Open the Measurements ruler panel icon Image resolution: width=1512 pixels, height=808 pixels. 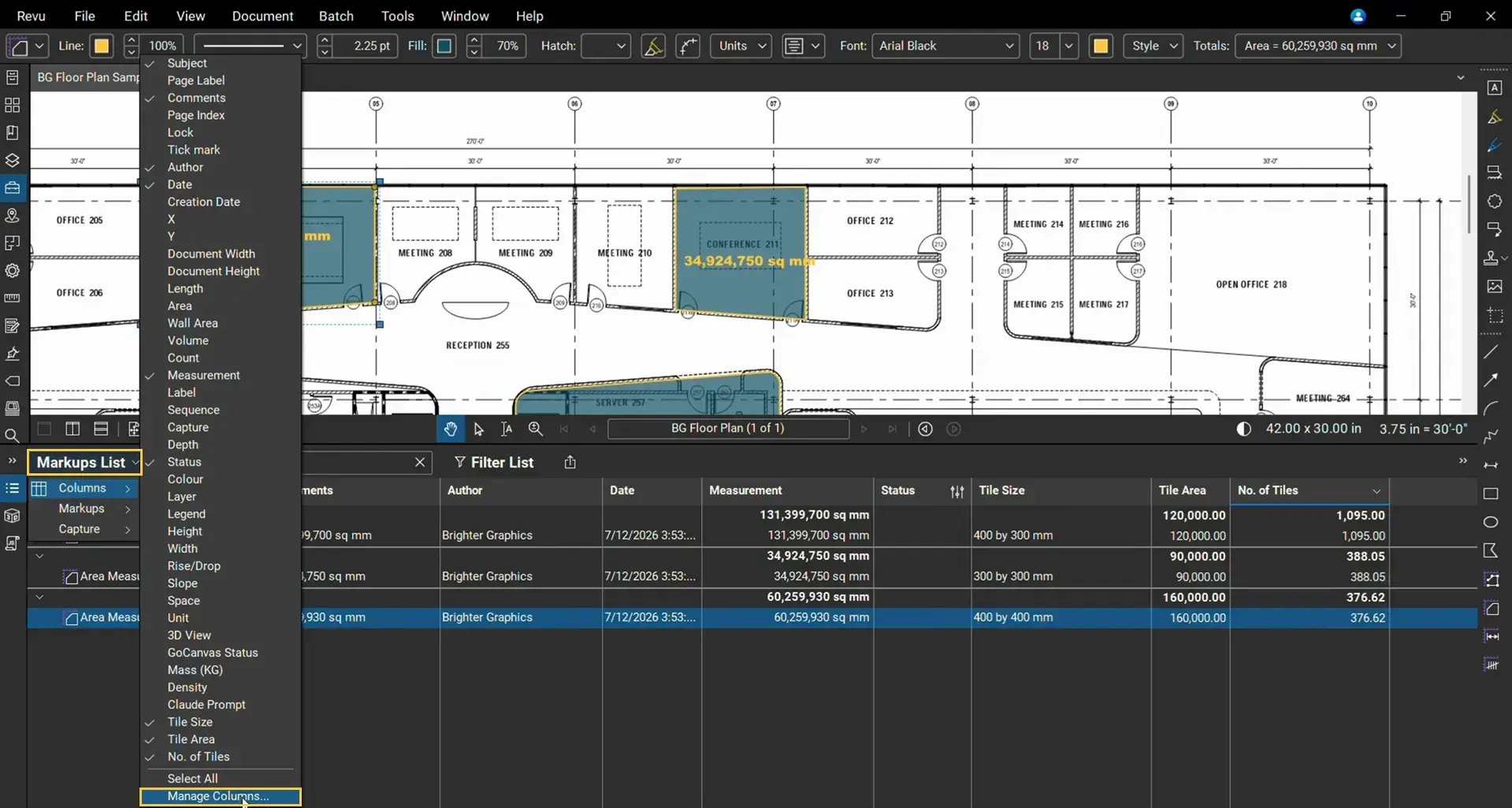tap(13, 298)
